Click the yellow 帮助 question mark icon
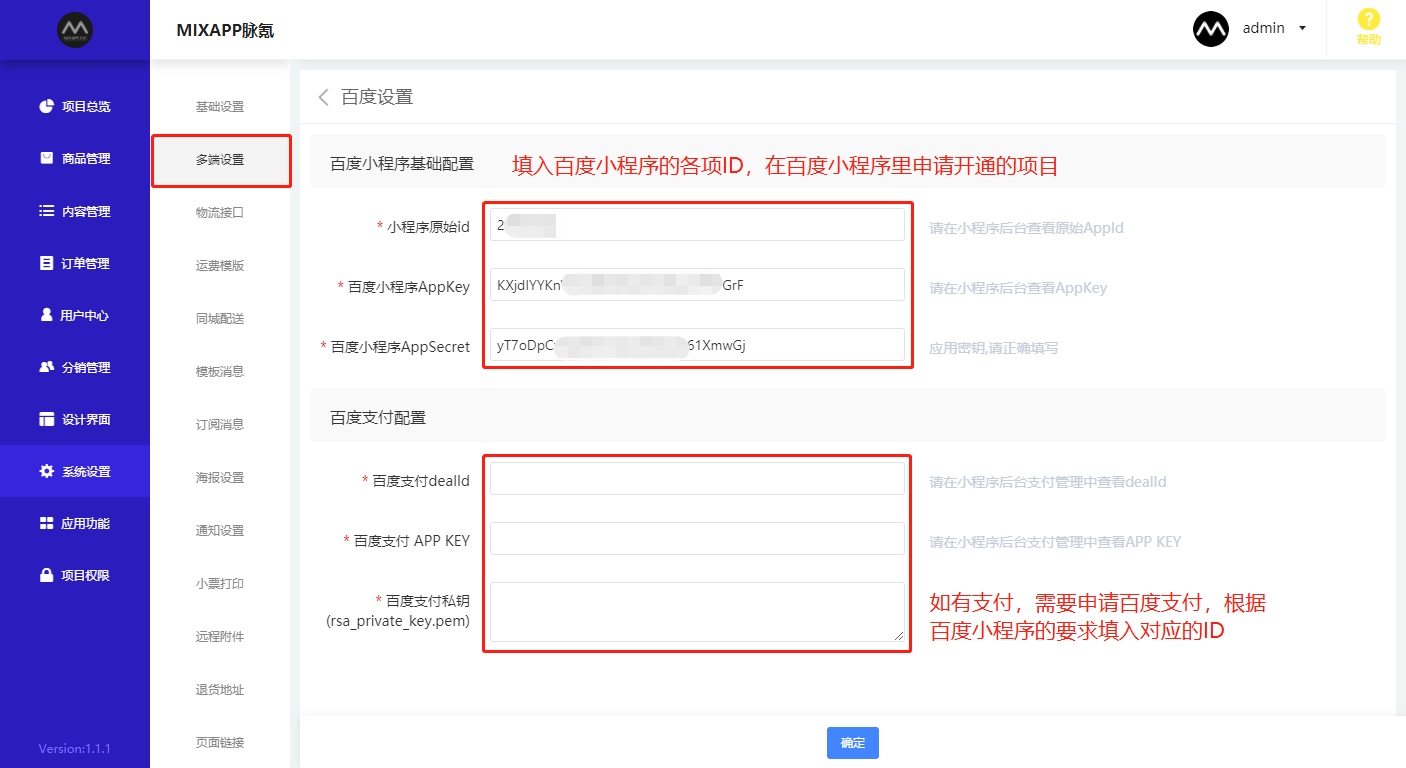Screen dimensions: 1406x768 click(1368, 19)
